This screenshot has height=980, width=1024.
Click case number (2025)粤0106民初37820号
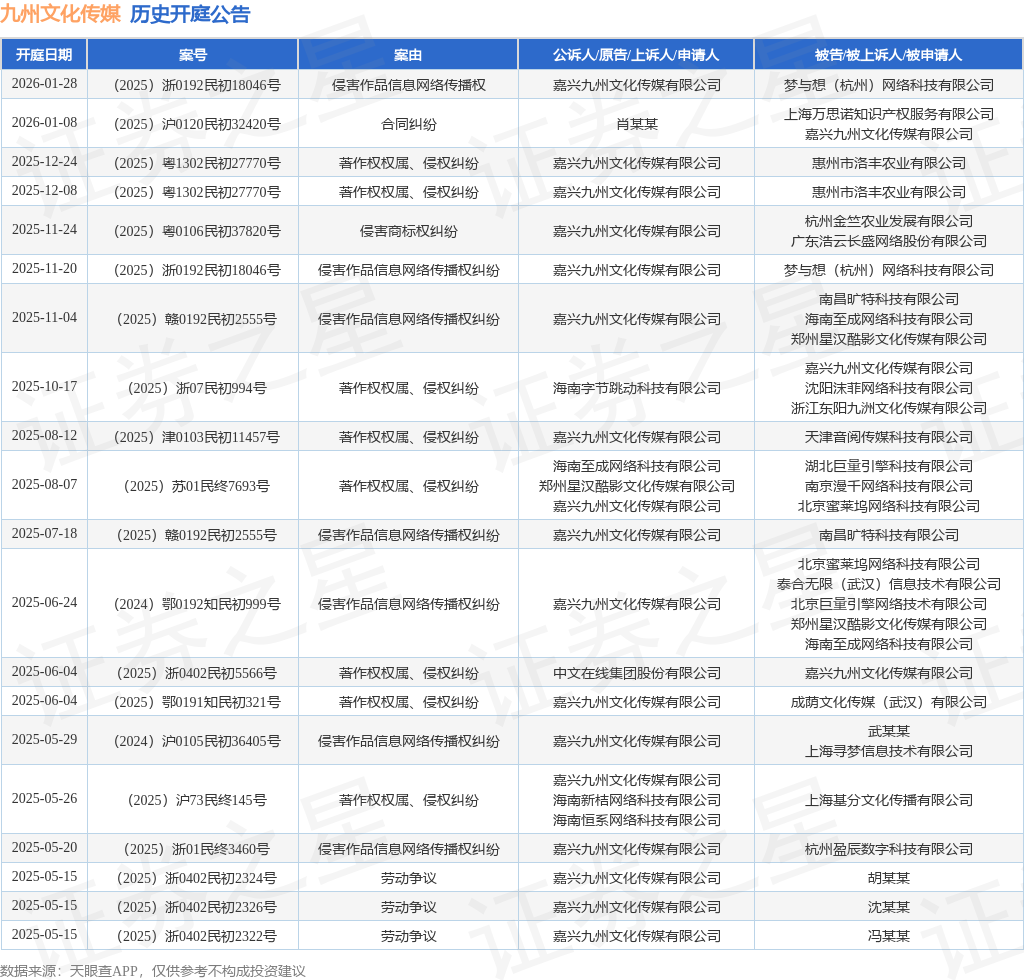click(197, 231)
